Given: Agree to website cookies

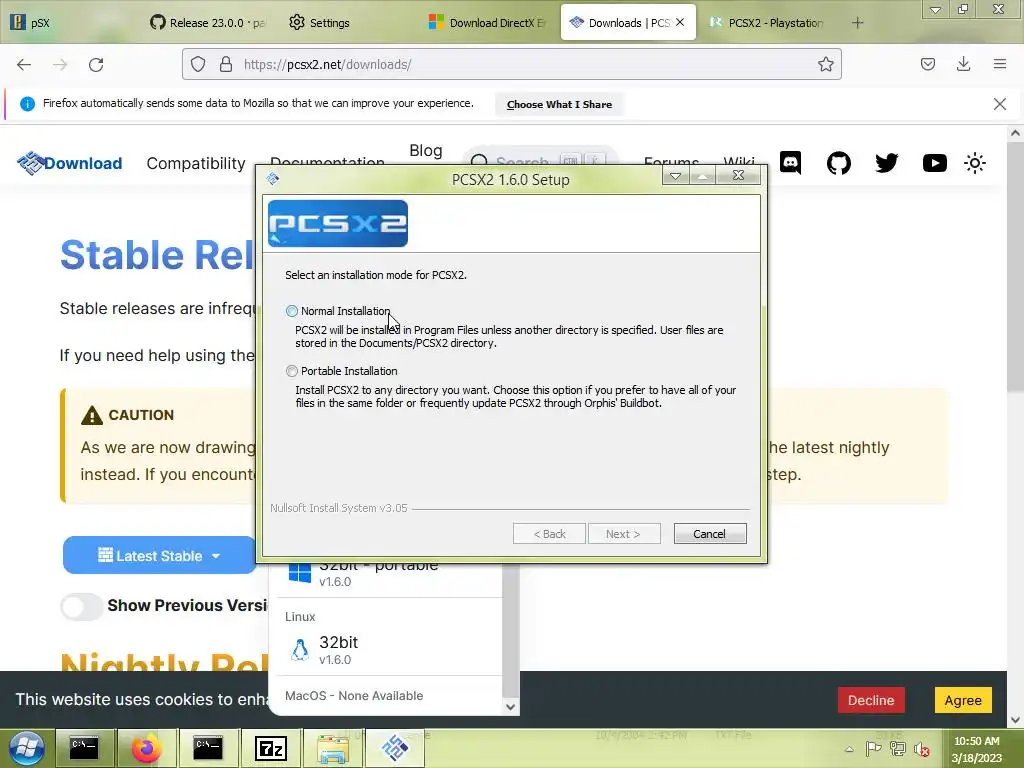Looking at the screenshot, I should pyautogui.click(x=963, y=700).
